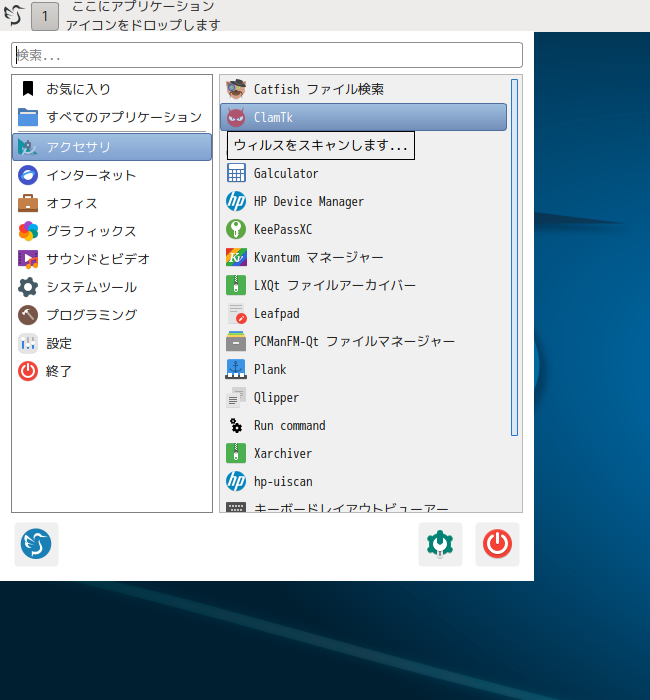650x700 pixels.
Task: Click the HP Device Manager label
Action: point(308,202)
